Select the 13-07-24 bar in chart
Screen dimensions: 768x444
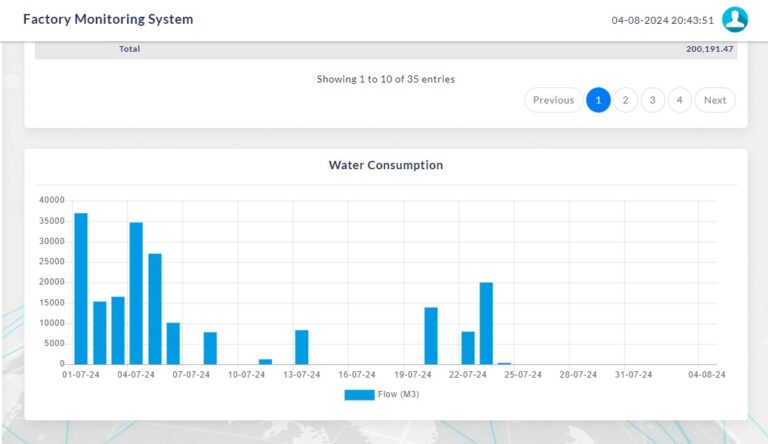pos(302,347)
